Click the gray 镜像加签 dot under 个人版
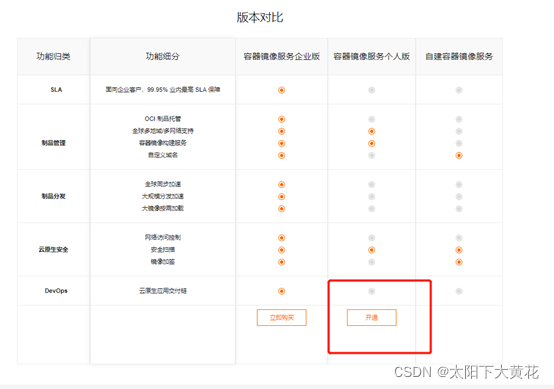Image resolution: width=554 pixels, height=389 pixels. [x=371, y=262]
